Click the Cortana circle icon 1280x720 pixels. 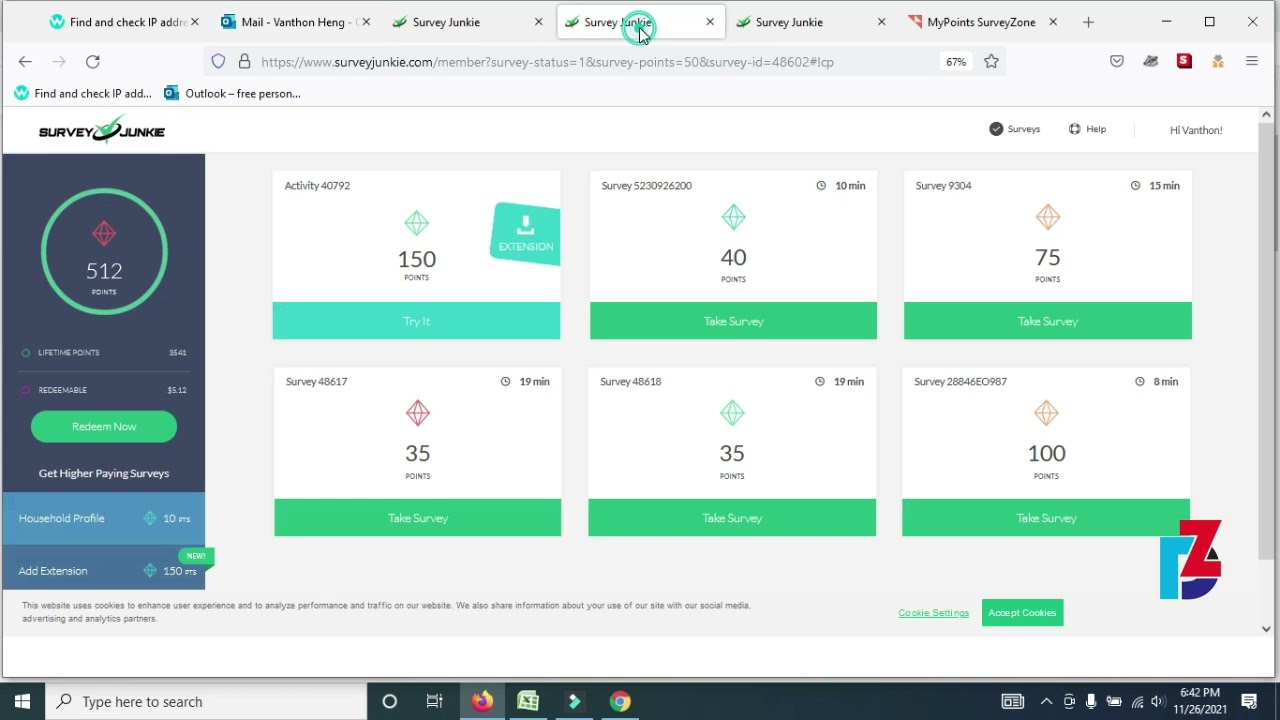coord(390,701)
